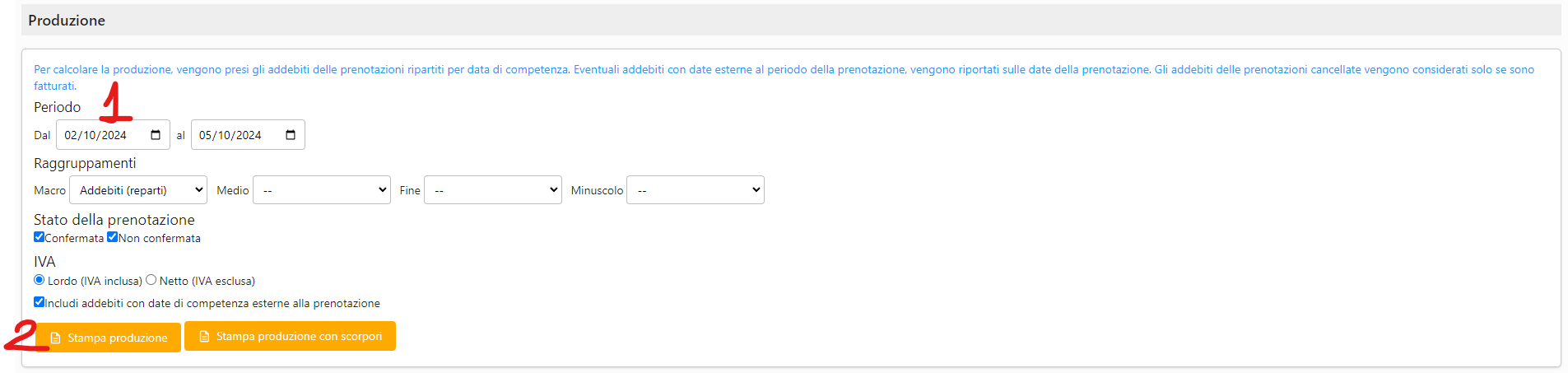Click the Confermata checkbox label text
The height and width of the screenshot is (373, 1568).
click(x=74, y=239)
